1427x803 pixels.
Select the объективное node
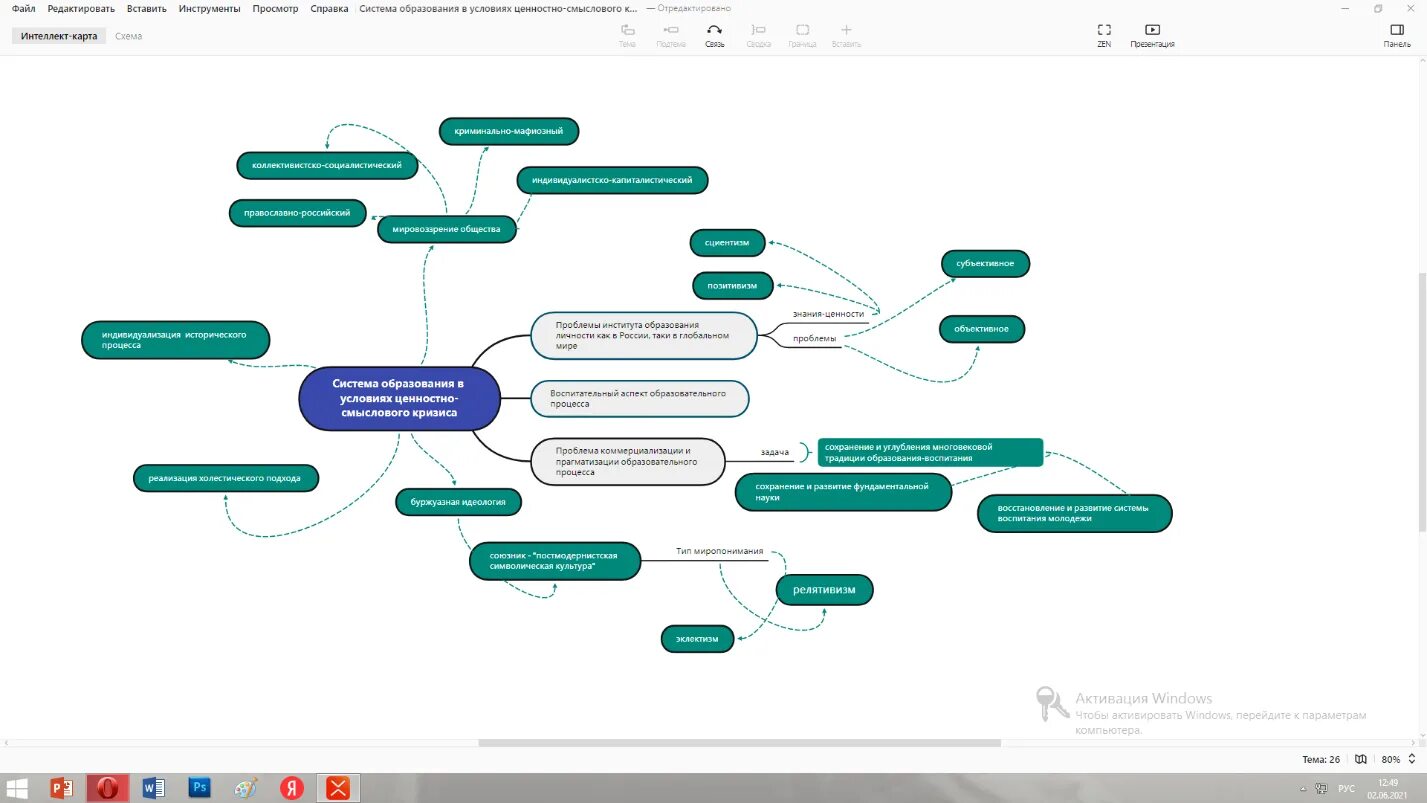[x=982, y=328]
